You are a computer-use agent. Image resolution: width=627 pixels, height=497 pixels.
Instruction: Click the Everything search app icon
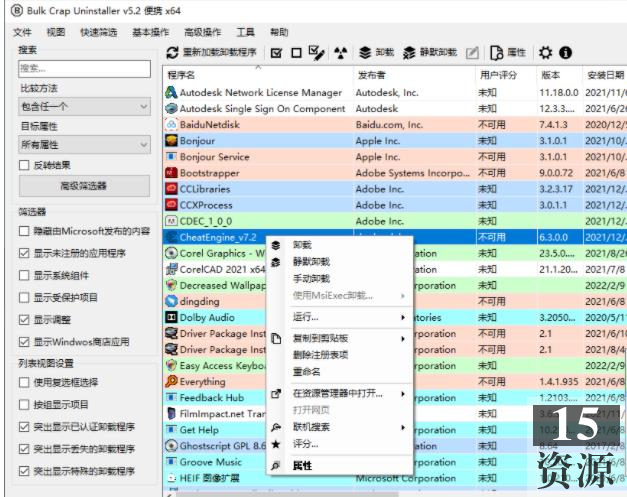[171, 381]
